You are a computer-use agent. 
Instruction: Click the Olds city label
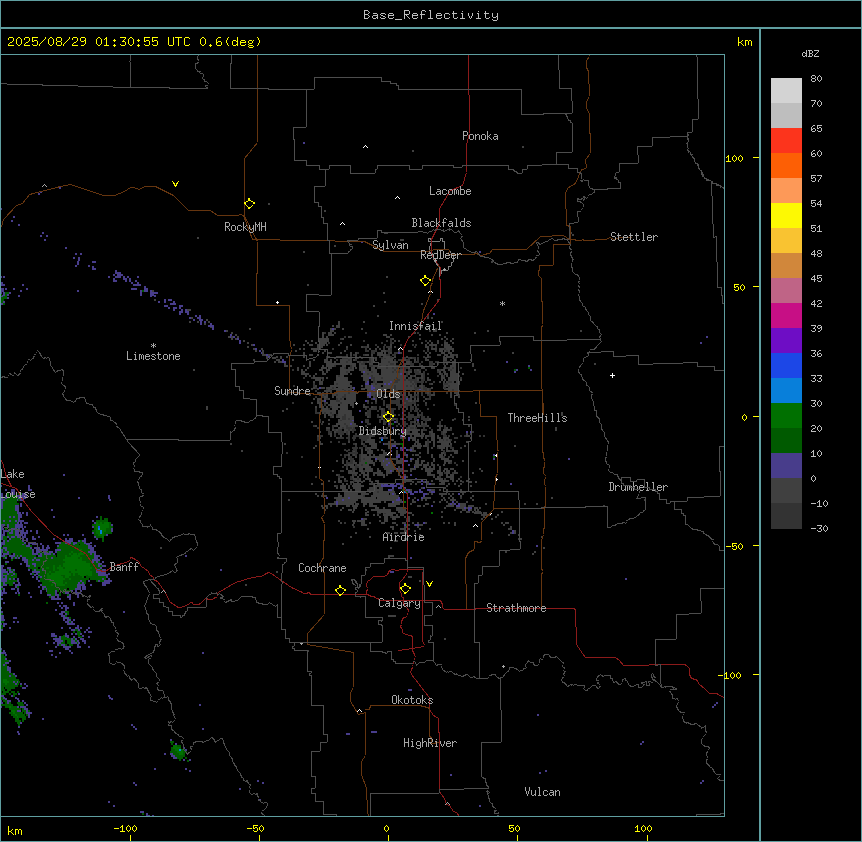(x=388, y=394)
